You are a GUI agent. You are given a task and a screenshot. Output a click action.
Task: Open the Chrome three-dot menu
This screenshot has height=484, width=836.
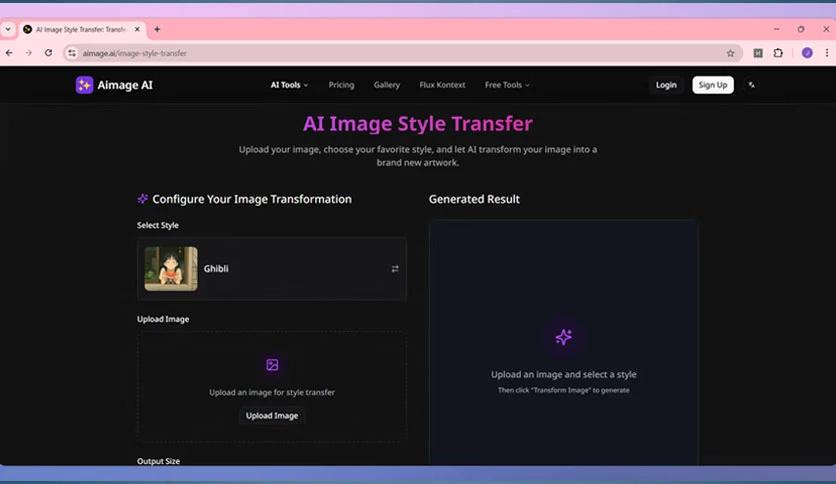point(827,53)
